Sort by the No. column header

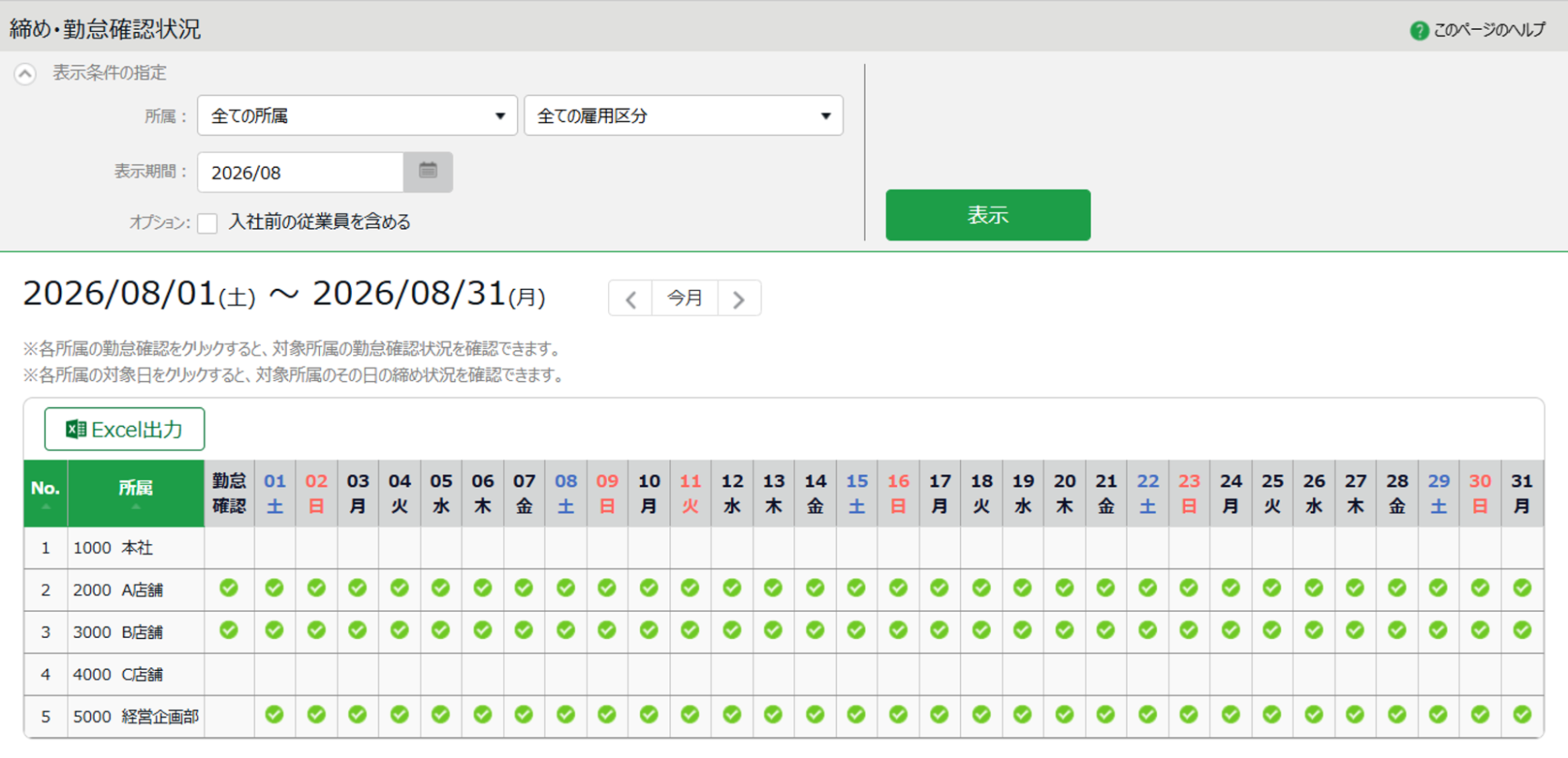coord(45,494)
